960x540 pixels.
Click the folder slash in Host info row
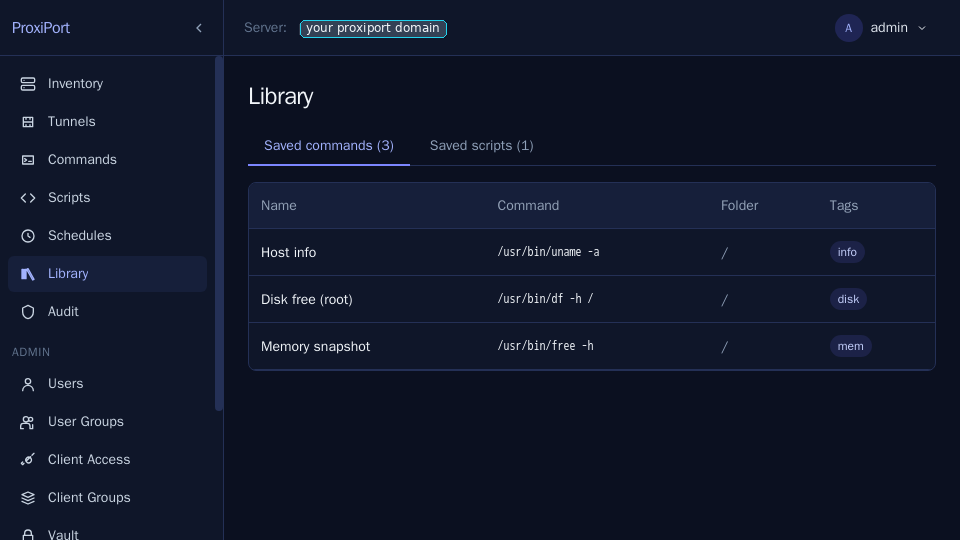(724, 253)
